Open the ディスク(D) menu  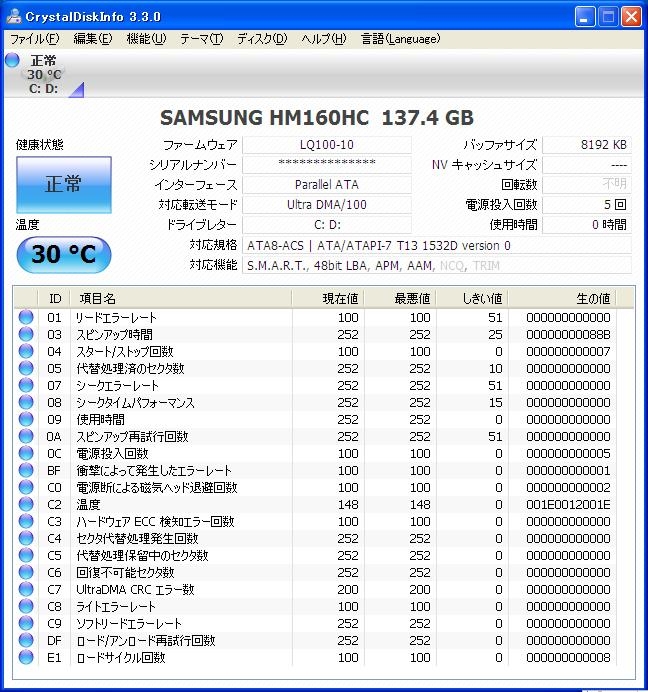point(262,39)
